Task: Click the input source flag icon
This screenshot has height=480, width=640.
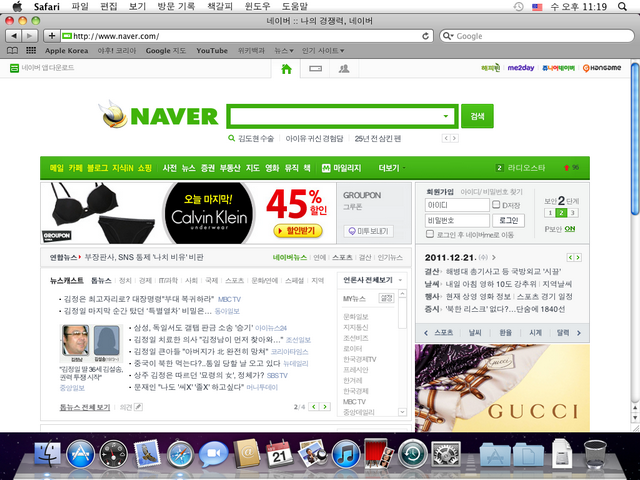Action: click(x=537, y=7)
